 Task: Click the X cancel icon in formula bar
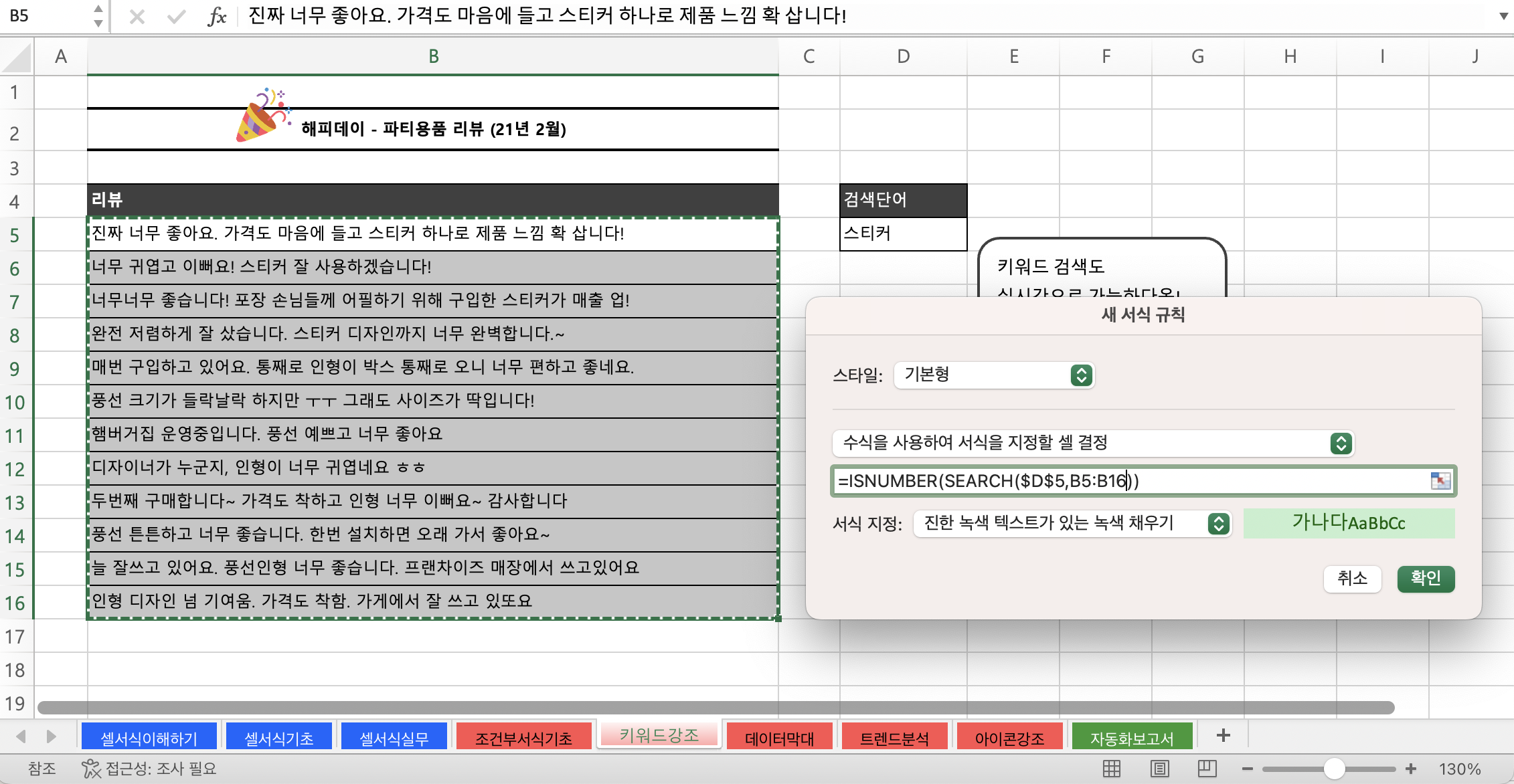137,17
